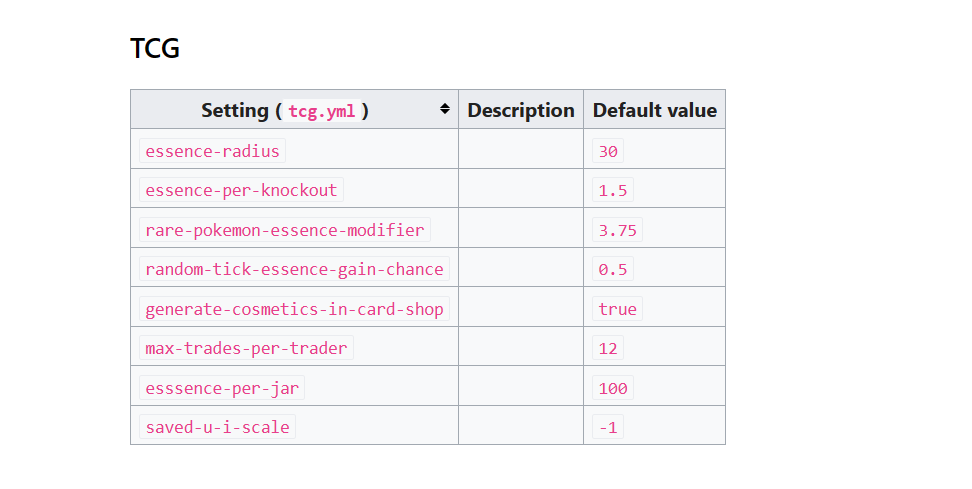Select default value 1.5
The image size is (972, 489).
[x=613, y=190]
